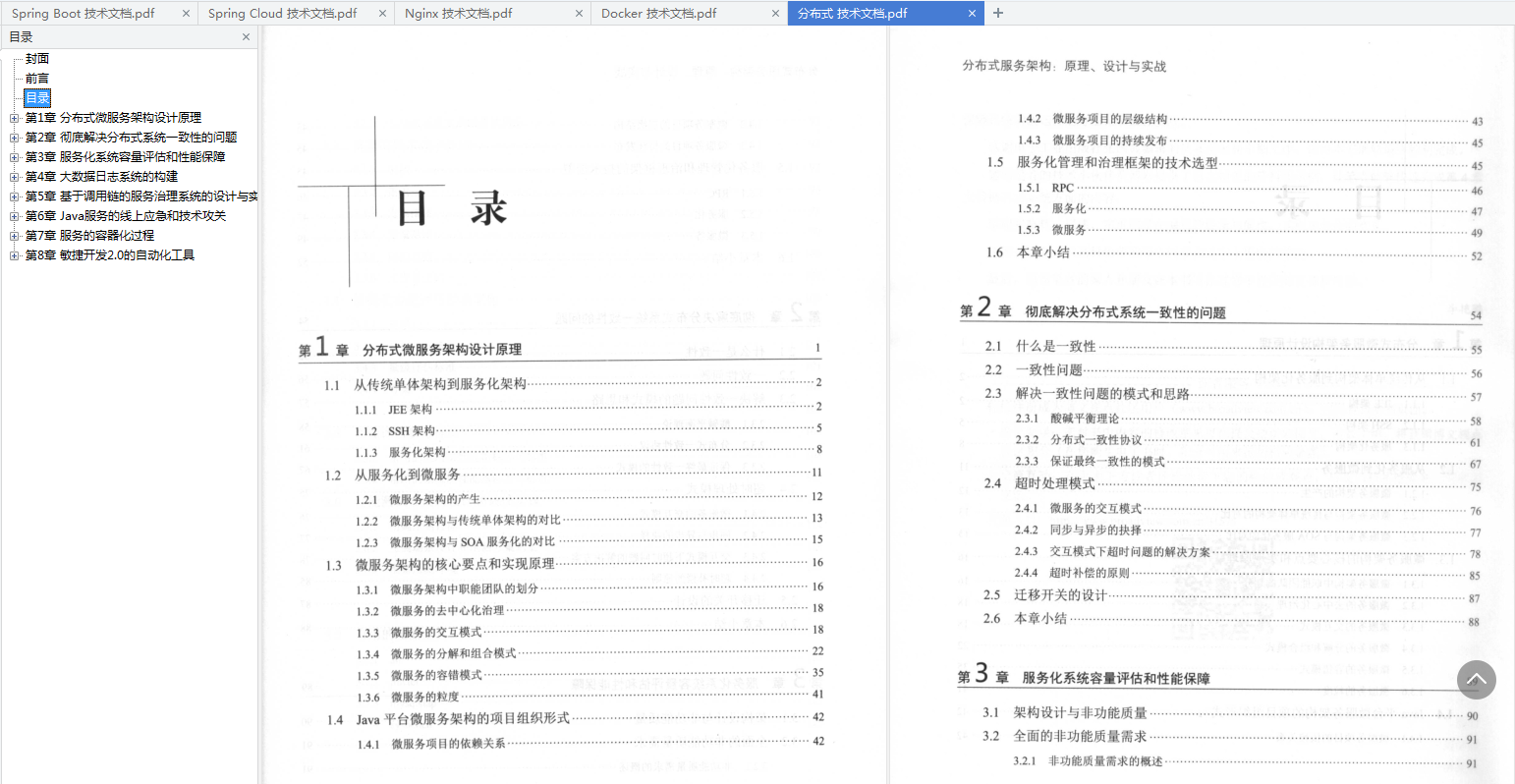Image resolution: width=1515 pixels, height=784 pixels.
Task: Click TOC entry 3.2 全面的非功能质量需求
Action: pyautogui.click(x=1231, y=737)
